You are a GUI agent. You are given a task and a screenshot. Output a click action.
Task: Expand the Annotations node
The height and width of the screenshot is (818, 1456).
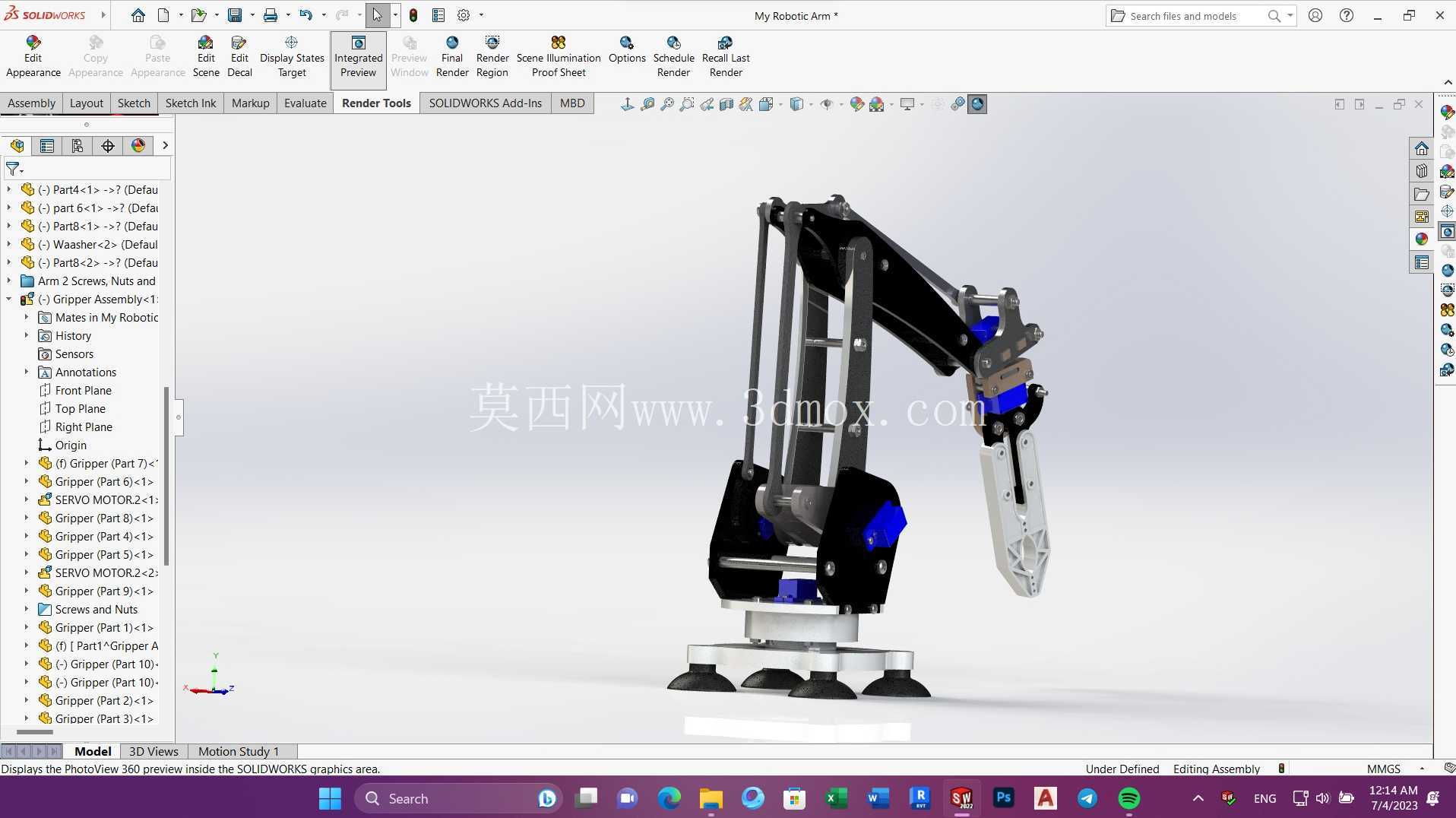27,372
